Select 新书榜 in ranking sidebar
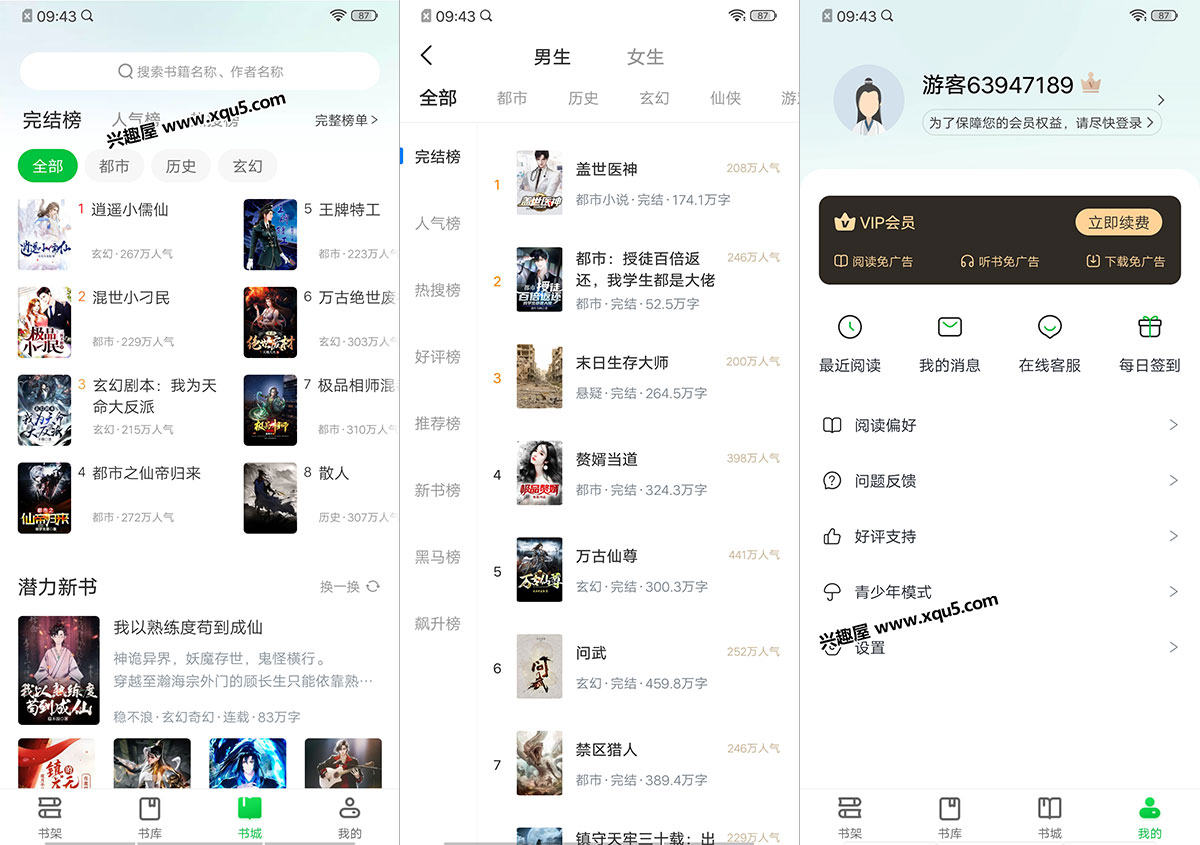This screenshot has height=845, width=1200. pos(438,490)
